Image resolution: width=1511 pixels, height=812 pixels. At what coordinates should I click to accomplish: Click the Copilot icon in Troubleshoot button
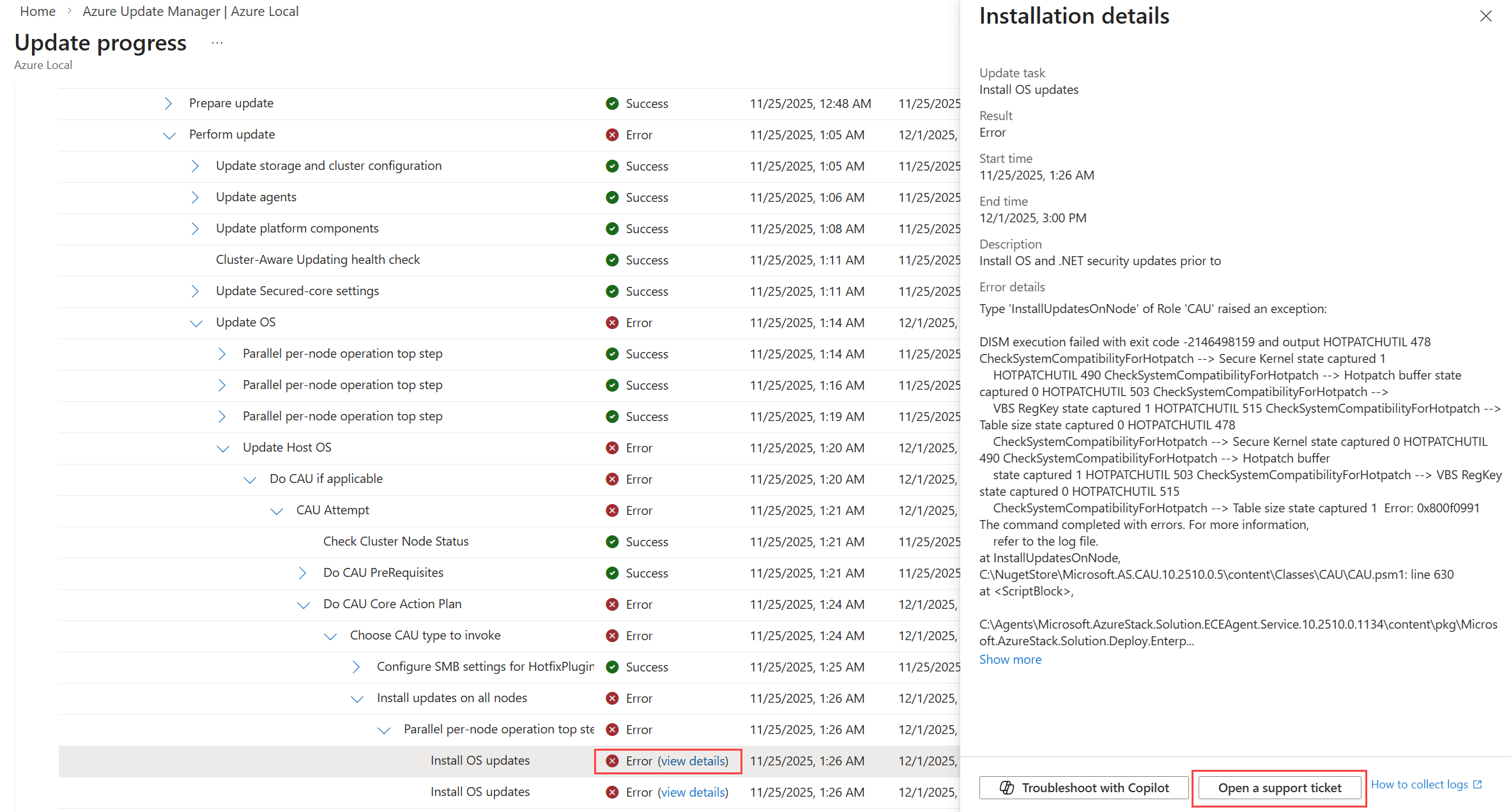point(1007,788)
